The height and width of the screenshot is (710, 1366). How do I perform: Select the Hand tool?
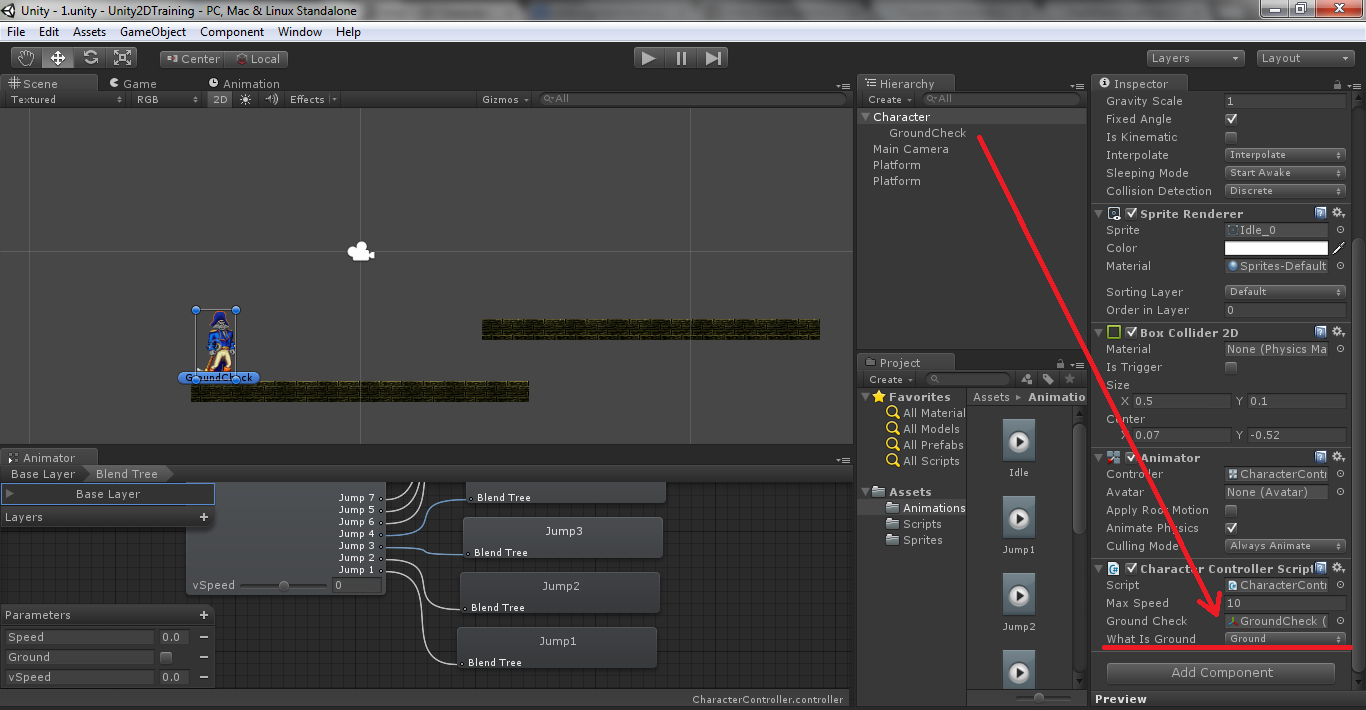(x=26, y=58)
